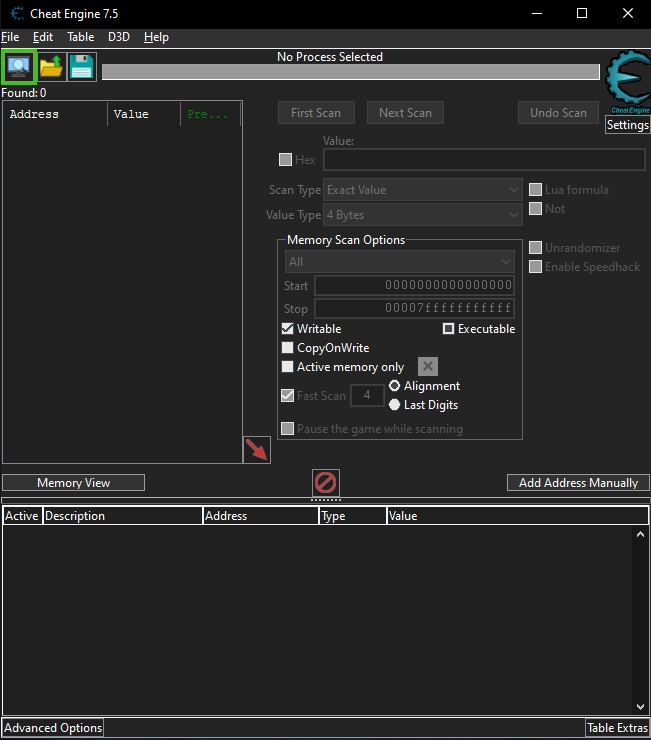The image size is (651, 740).
Task: Click the Fast Scan alignment value field
Action: [x=367, y=395]
